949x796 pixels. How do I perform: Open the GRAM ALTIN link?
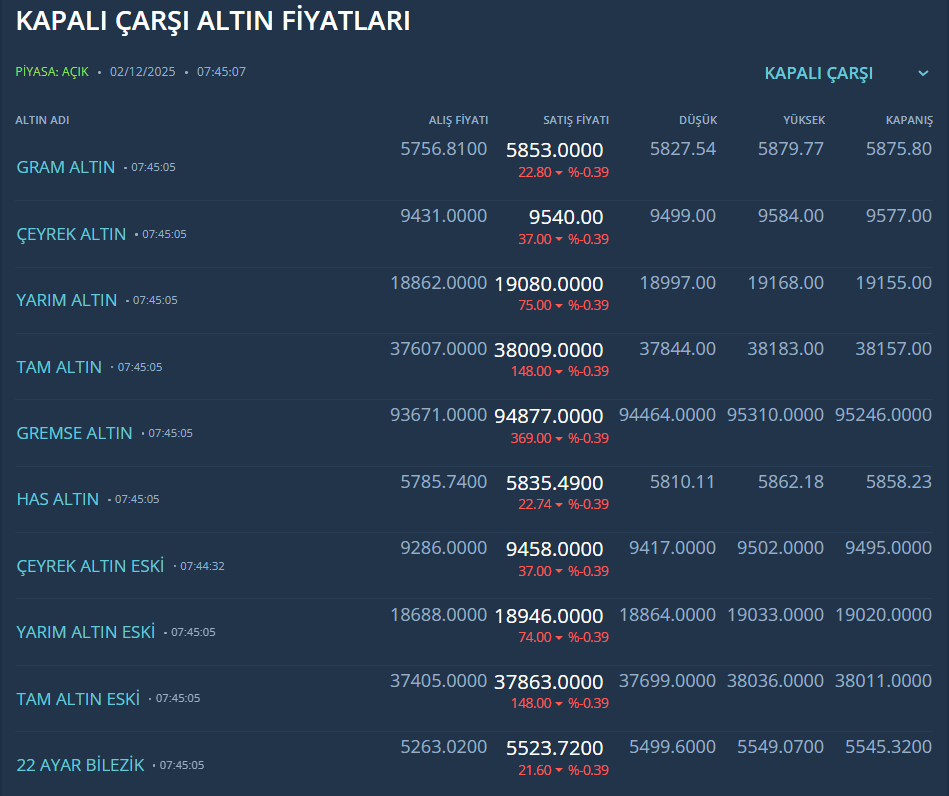click(66, 167)
